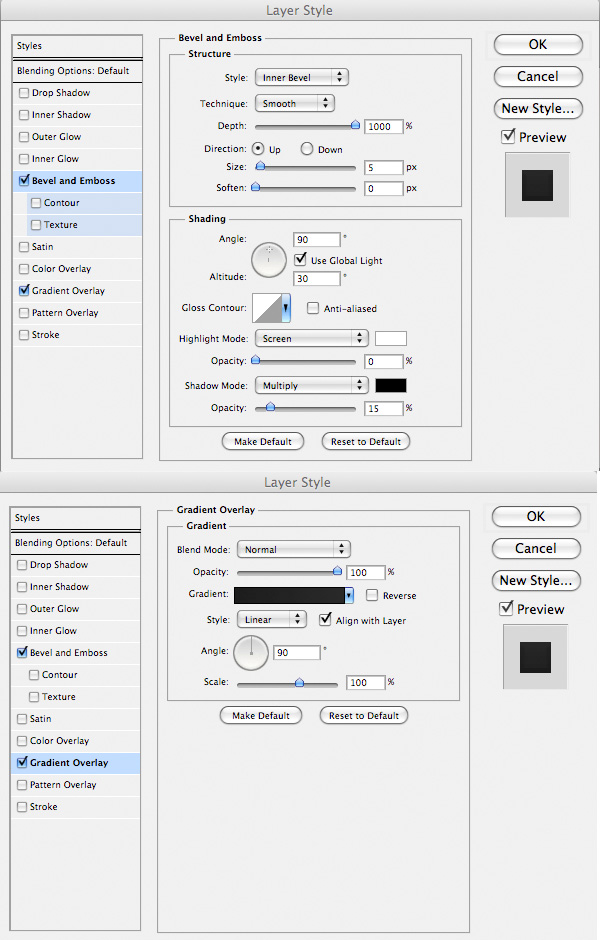Image resolution: width=600 pixels, height=940 pixels.
Task: Click Cancel in the lower Layer Style dialog
Action: 536,548
